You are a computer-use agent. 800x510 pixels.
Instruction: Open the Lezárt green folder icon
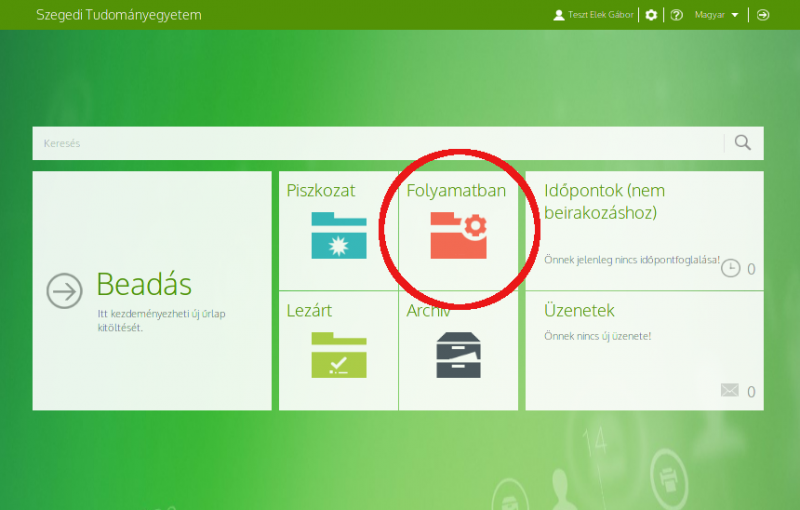pos(338,354)
